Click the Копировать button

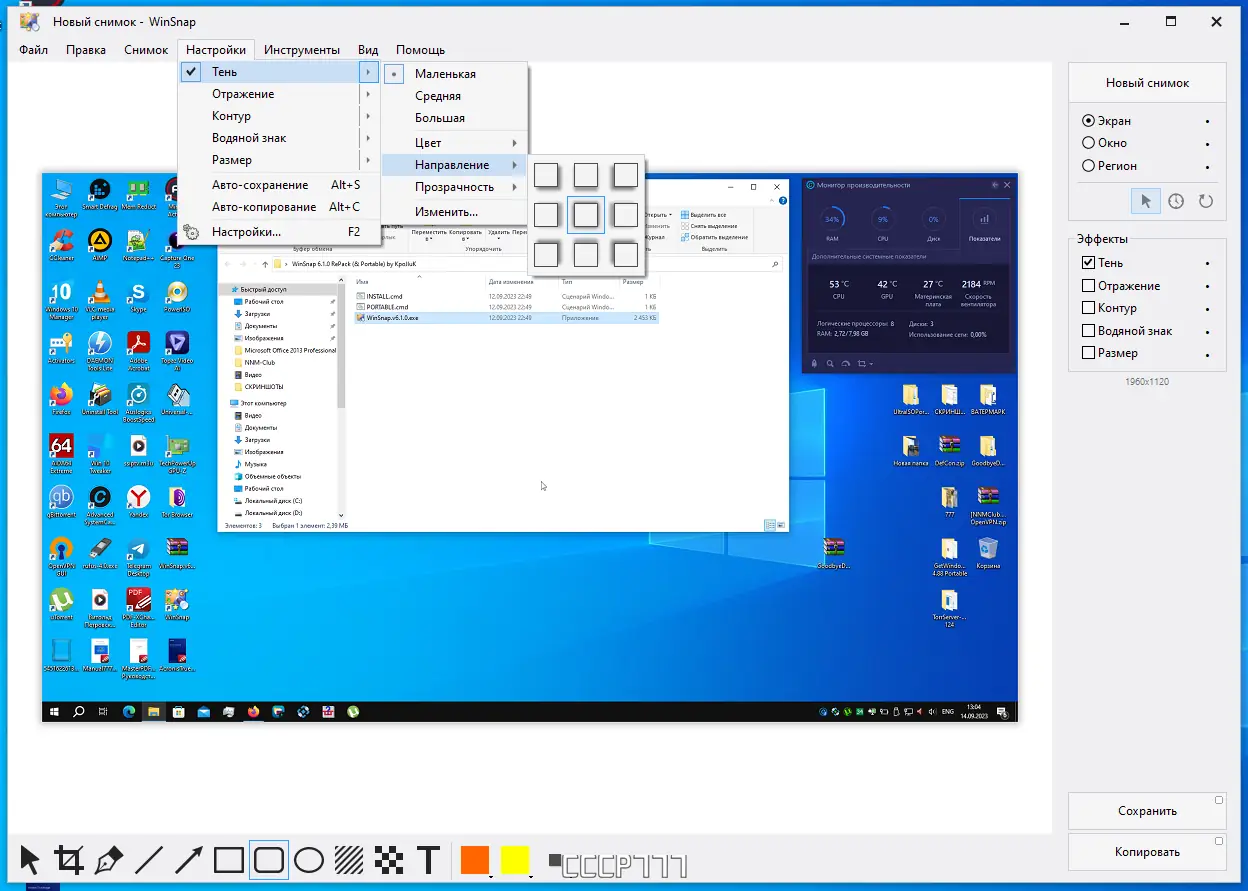[1147, 852]
